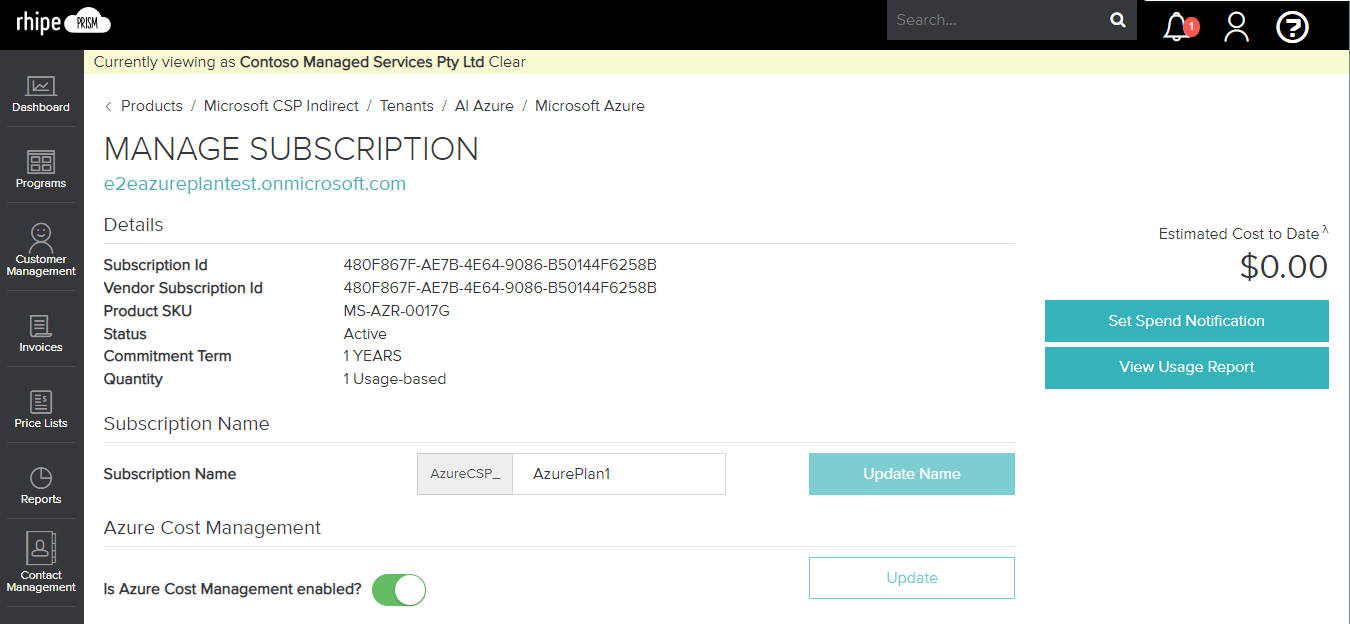Screen dimensions: 1350x624
Task: Click the Subscription Name field containing AzurePlan1
Action: [x=619, y=474]
